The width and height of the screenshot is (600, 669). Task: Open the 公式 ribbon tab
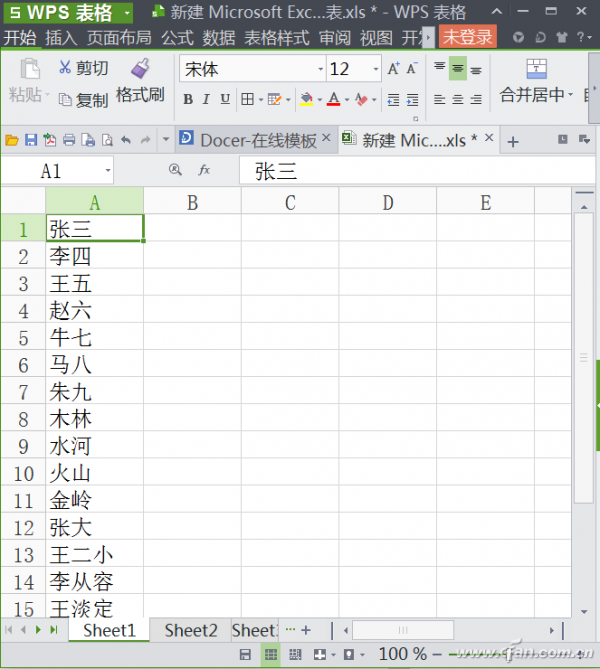177,38
